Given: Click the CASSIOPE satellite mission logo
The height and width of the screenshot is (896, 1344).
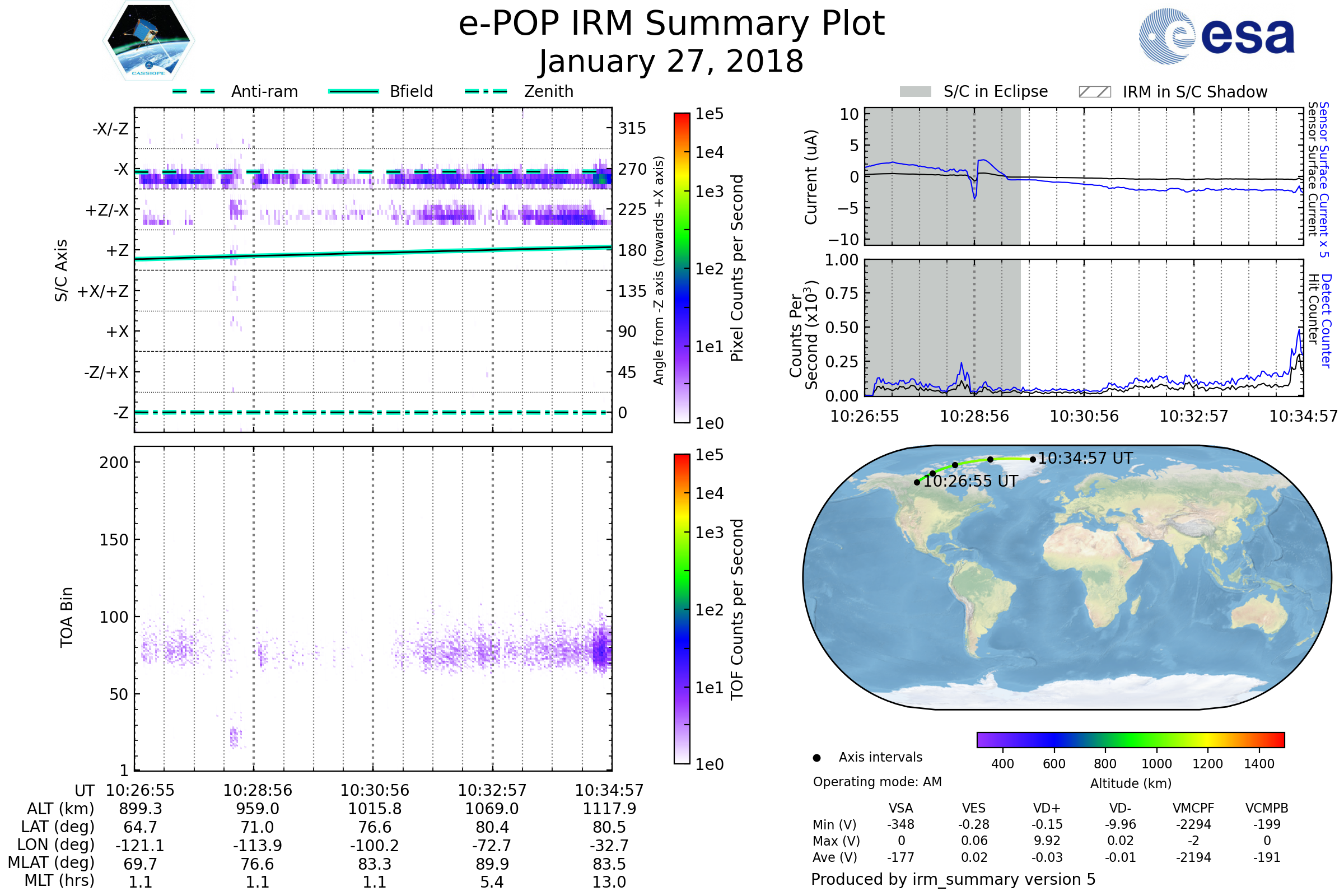Looking at the screenshot, I should pyautogui.click(x=148, y=41).
